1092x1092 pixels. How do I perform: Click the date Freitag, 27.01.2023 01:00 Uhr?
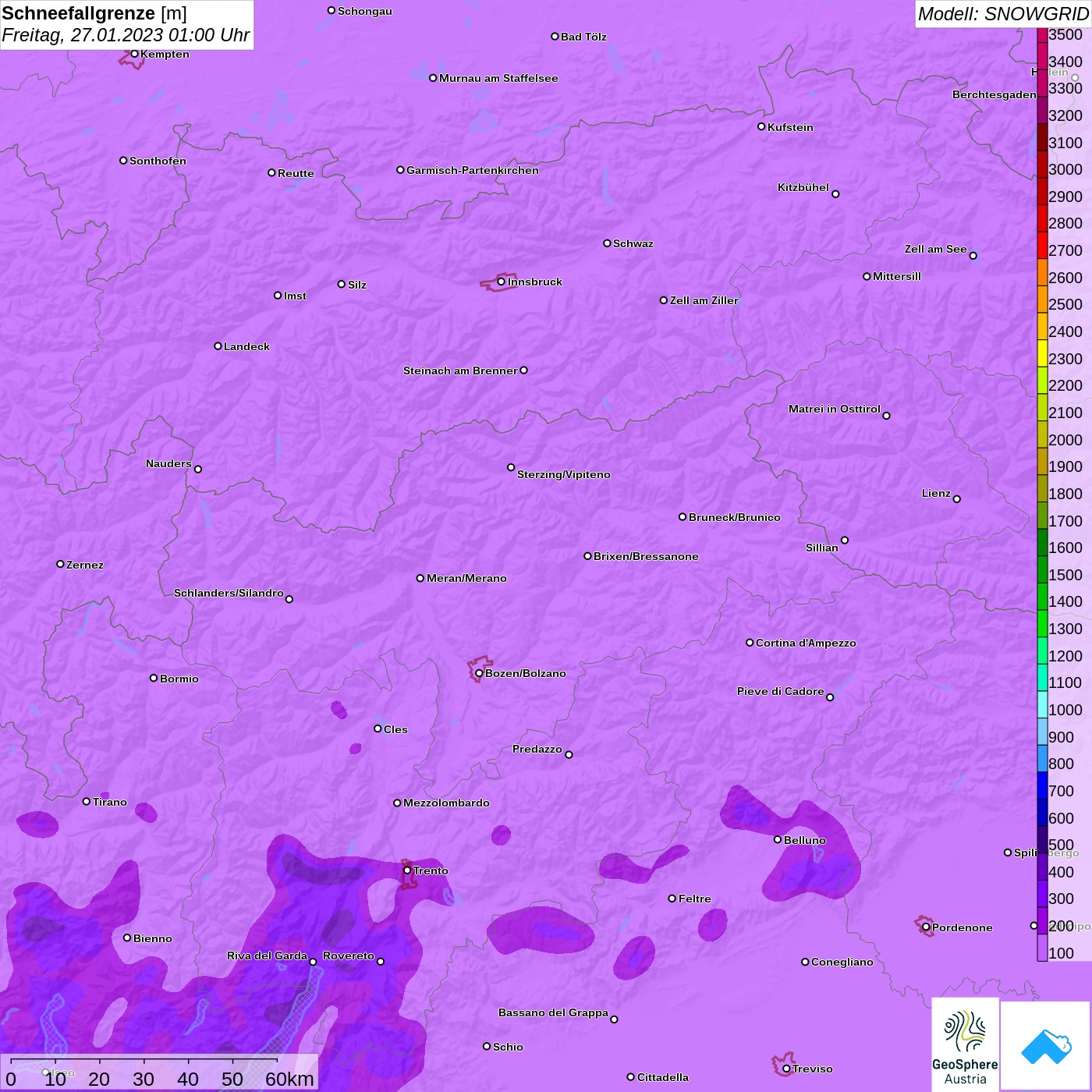[126, 35]
